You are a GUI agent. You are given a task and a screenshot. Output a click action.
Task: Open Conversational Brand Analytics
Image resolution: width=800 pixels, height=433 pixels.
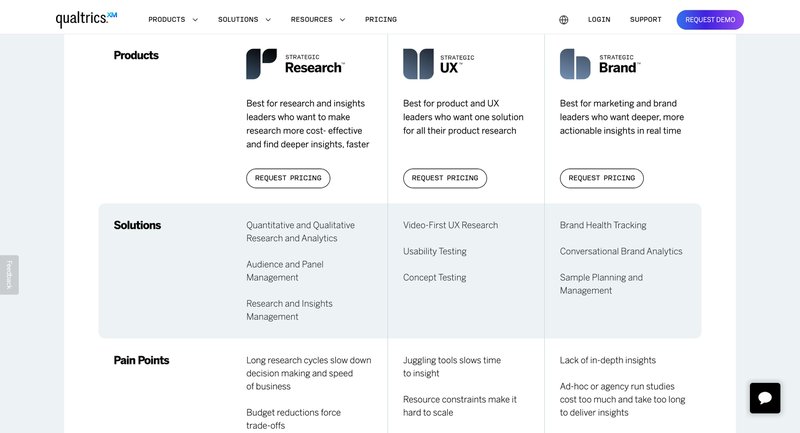tap(621, 251)
